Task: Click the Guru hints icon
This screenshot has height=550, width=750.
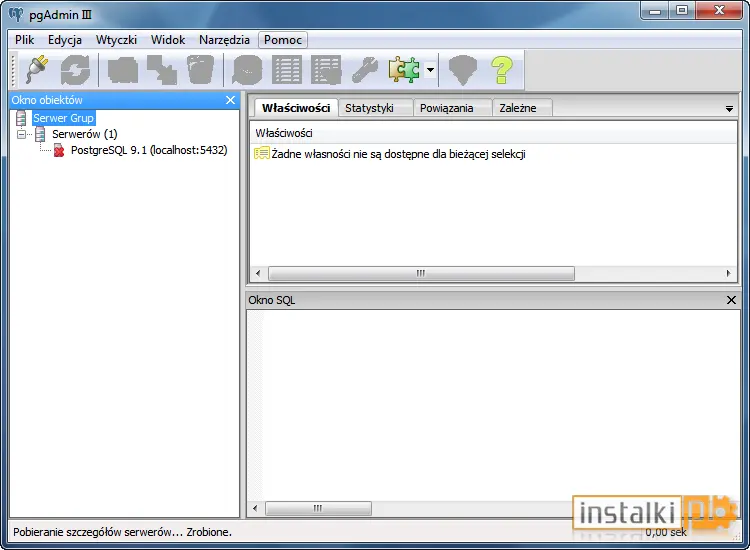Action: pos(463,70)
